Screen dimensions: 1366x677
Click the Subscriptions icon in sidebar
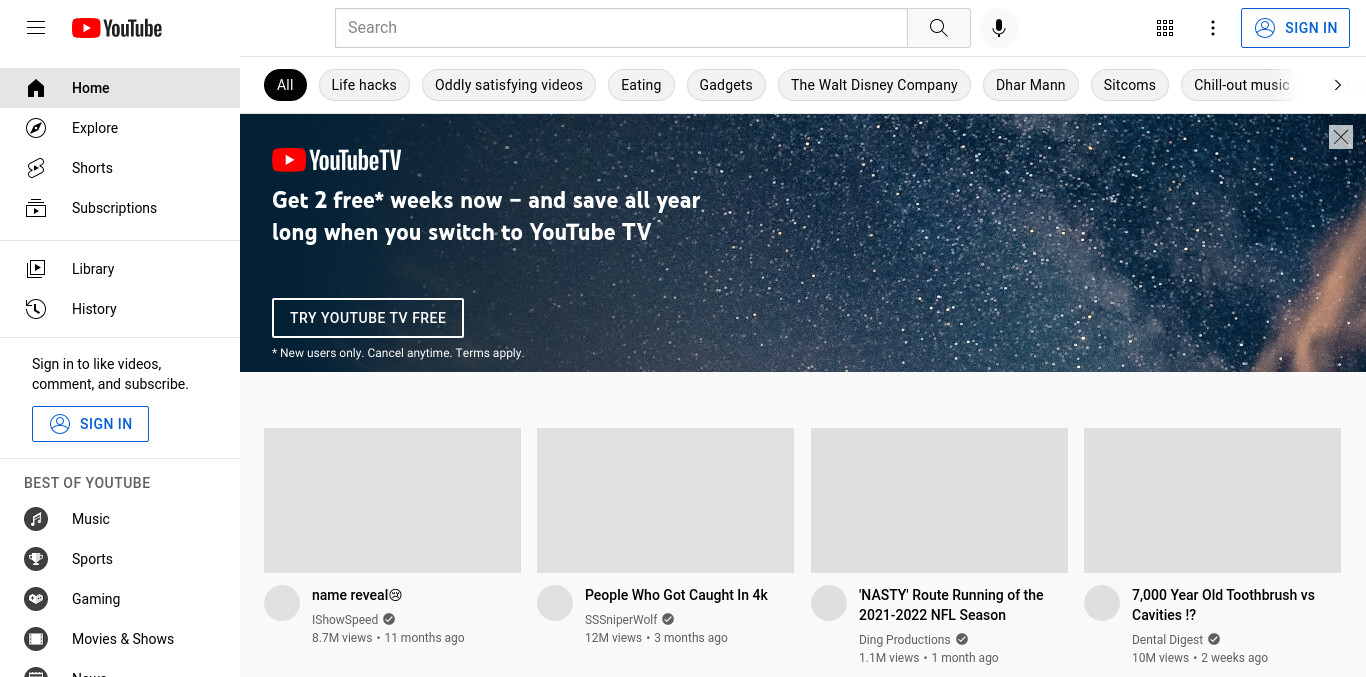(x=36, y=208)
